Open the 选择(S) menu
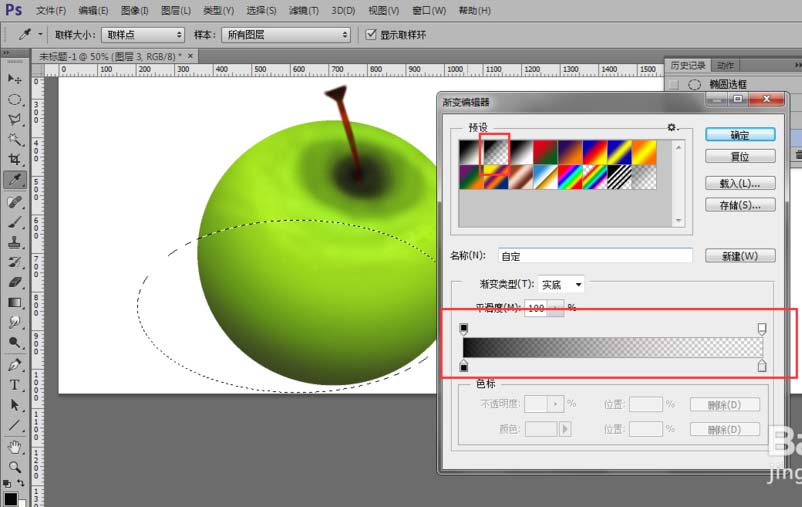The image size is (802, 507). (x=261, y=10)
